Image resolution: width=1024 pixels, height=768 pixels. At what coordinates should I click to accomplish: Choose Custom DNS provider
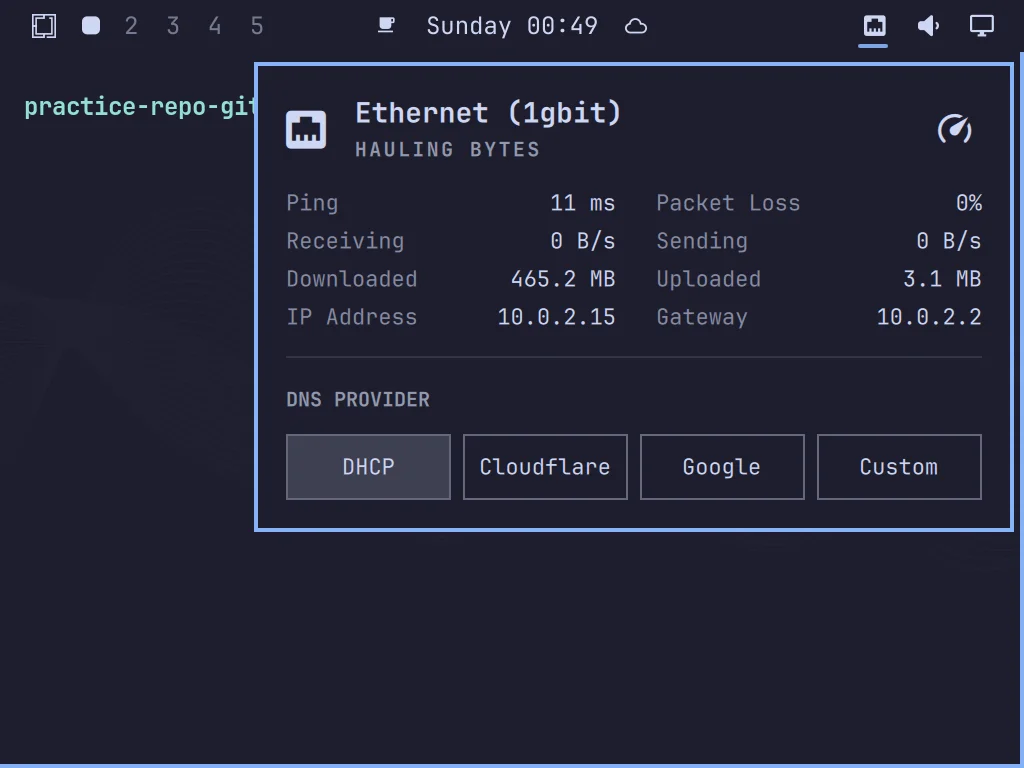point(899,467)
